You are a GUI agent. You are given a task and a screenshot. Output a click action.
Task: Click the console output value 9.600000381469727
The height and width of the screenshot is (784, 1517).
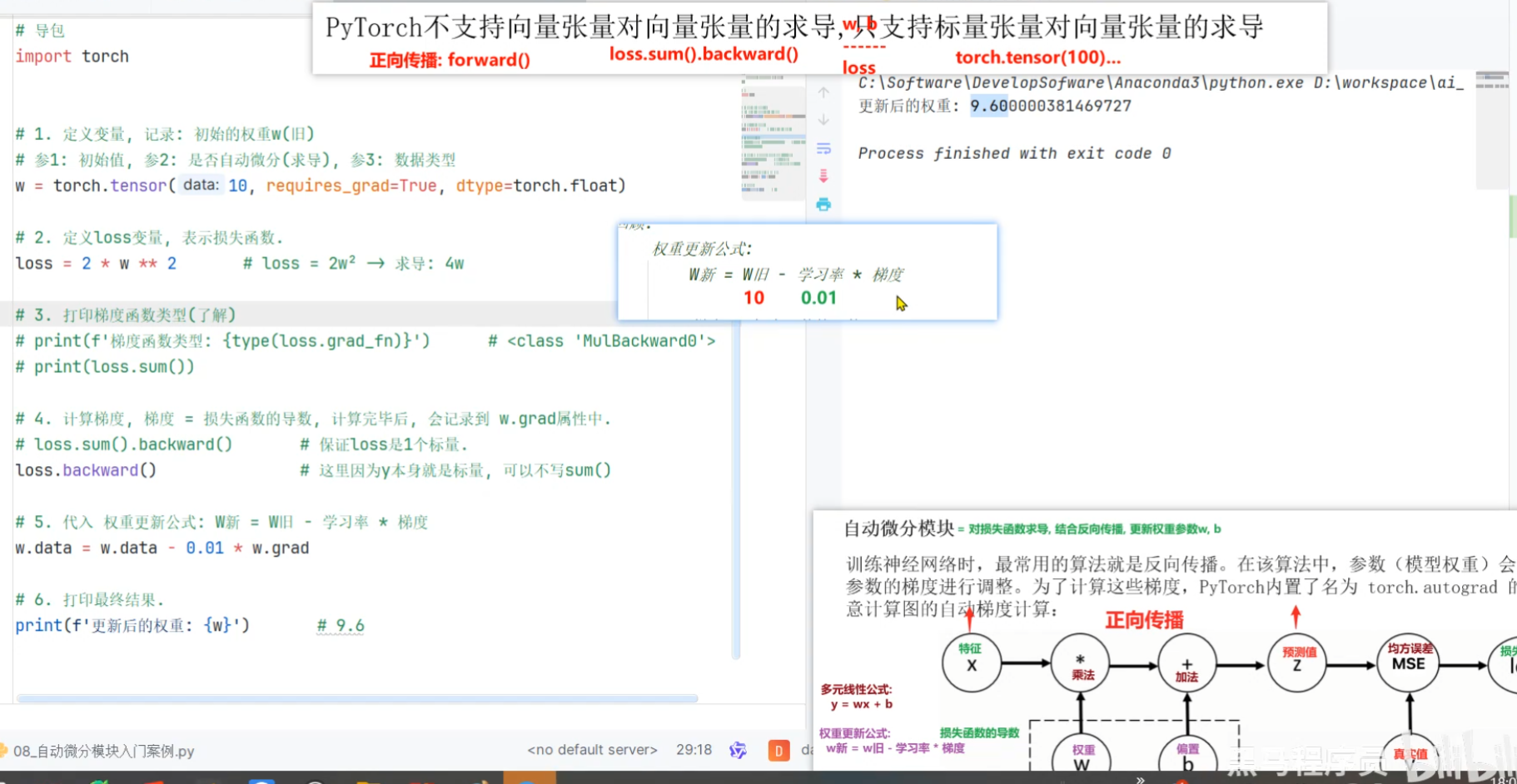point(1051,106)
